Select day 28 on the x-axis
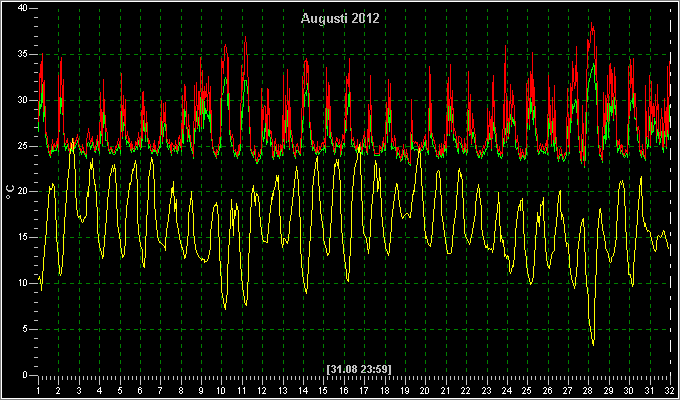The height and width of the screenshot is (400, 680). tap(588, 390)
